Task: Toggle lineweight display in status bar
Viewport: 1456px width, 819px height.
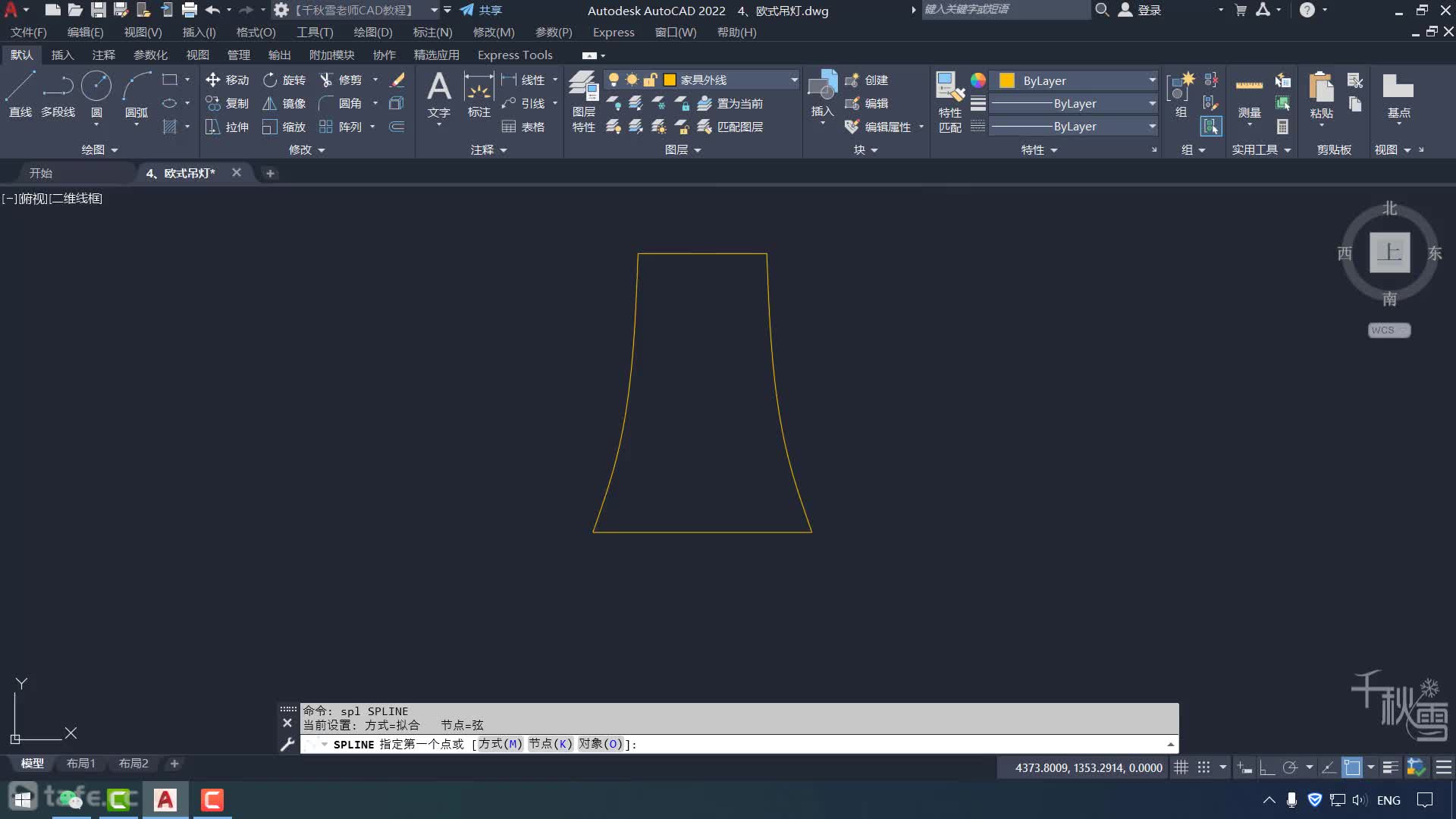Action: (x=1390, y=767)
